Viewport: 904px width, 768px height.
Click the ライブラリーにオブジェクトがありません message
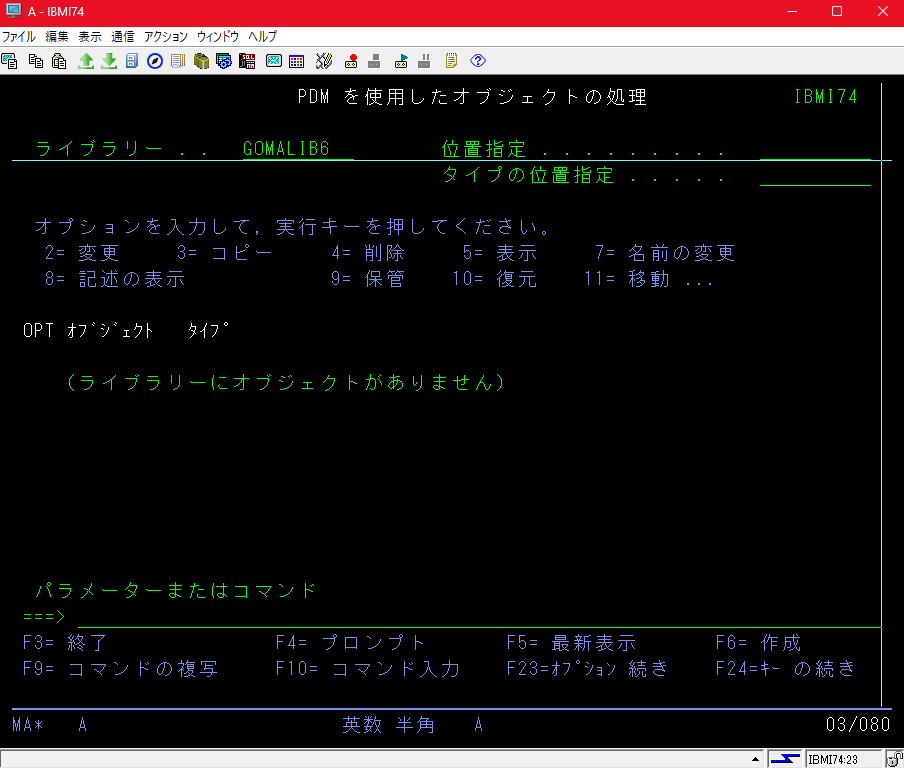point(285,382)
